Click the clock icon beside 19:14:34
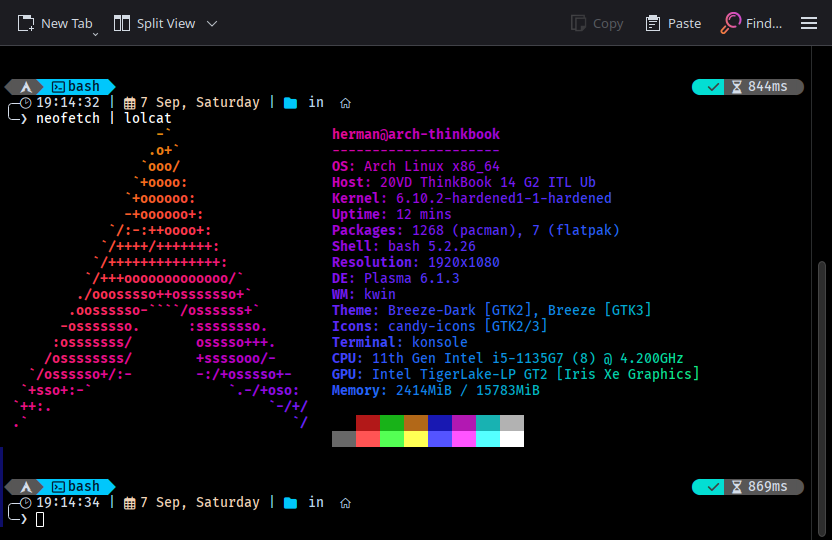Screen dimensions: 832x540 pyautogui.click(x=25, y=502)
